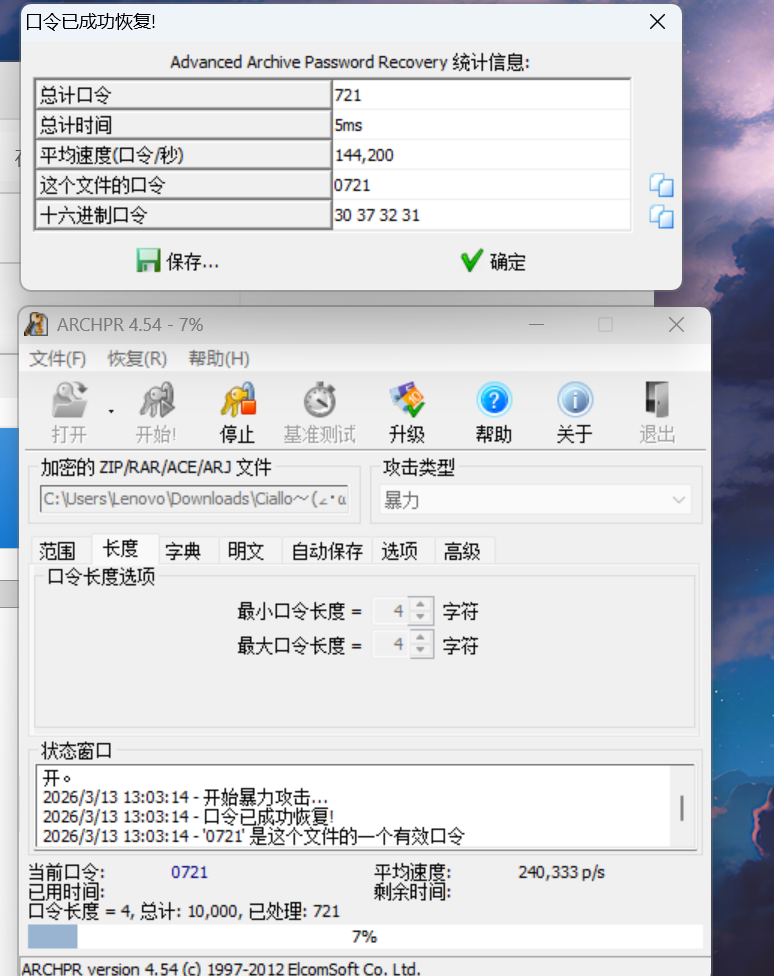
Task: Click the 这个文件的口令 value 0721
Action: 481,185
